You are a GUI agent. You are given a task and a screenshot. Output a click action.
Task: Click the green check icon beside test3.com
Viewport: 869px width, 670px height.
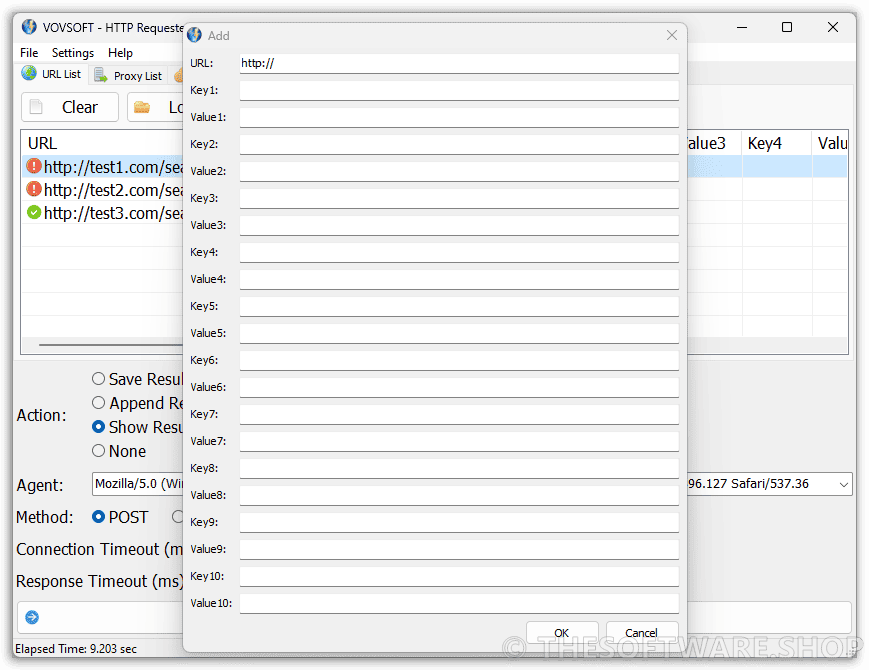click(x=34, y=212)
